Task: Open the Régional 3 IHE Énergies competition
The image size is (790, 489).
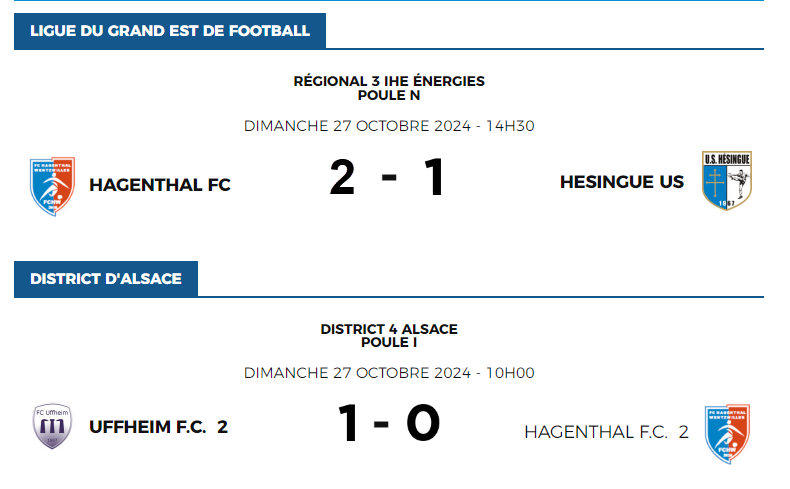Action: pos(389,81)
